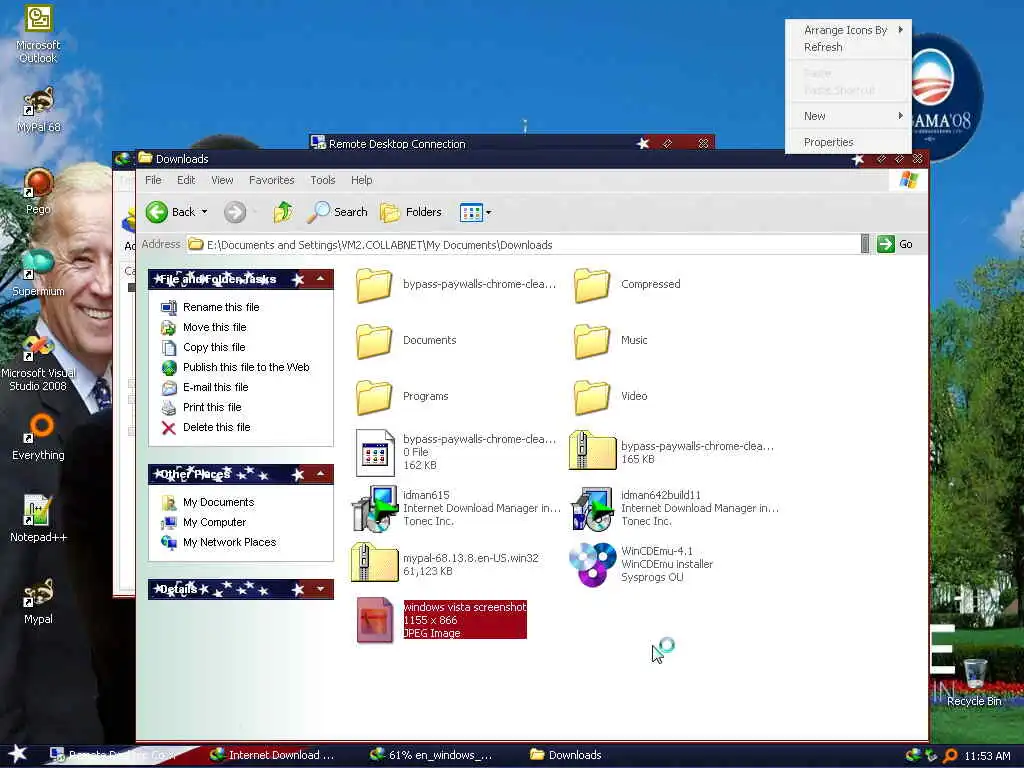Open the Help menu
1024x768 pixels.
pyautogui.click(x=362, y=180)
